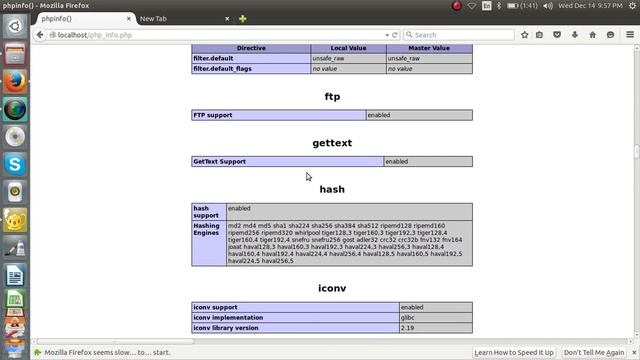Click into the Search box
Screen dimensions: 640x360
click(459, 35)
